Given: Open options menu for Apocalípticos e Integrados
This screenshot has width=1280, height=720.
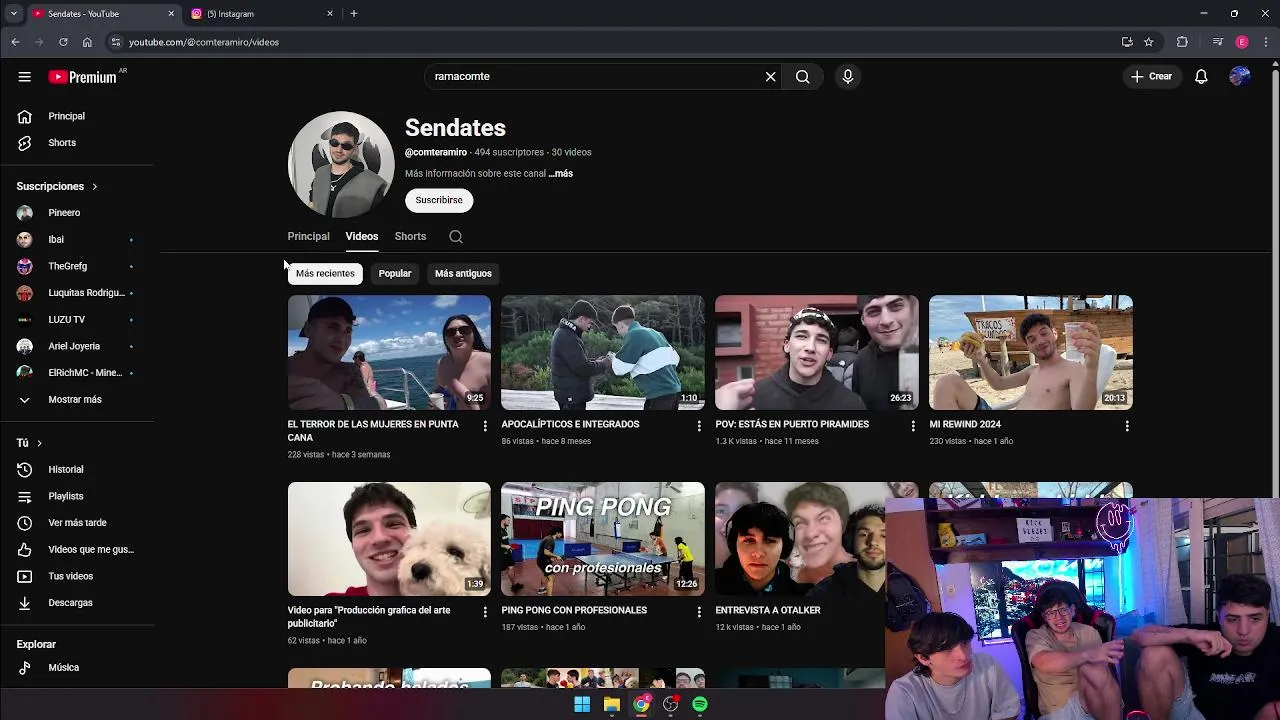Looking at the screenshot, I should tap(699, 426).
